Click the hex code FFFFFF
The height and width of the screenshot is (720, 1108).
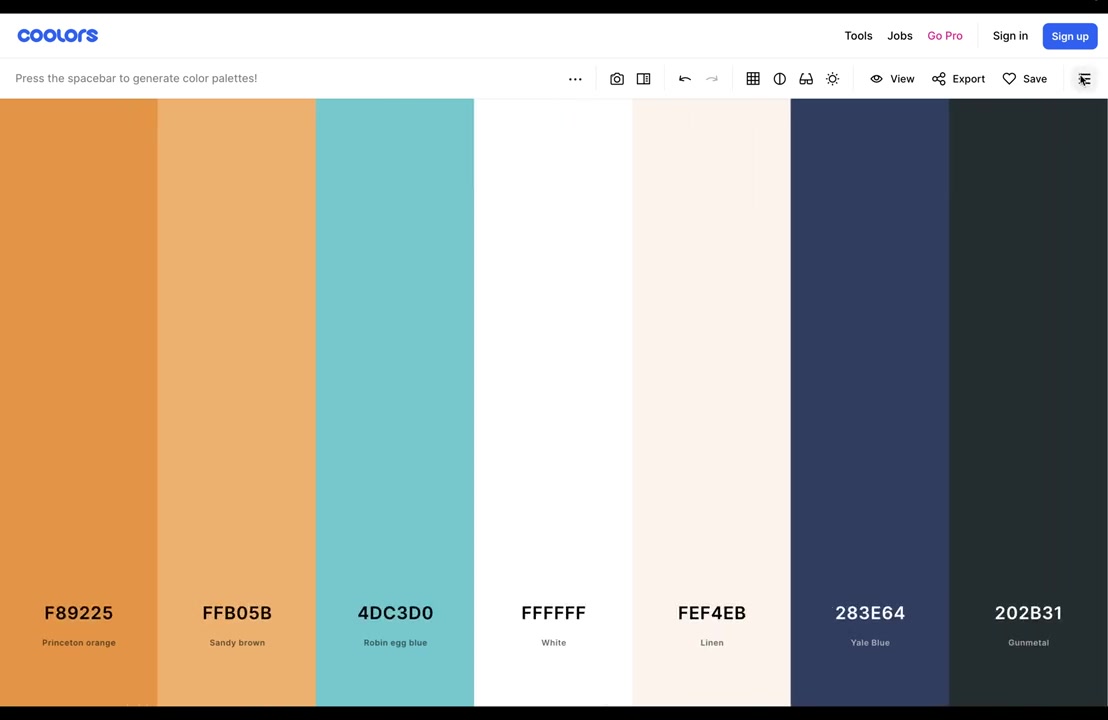[553, 613]
